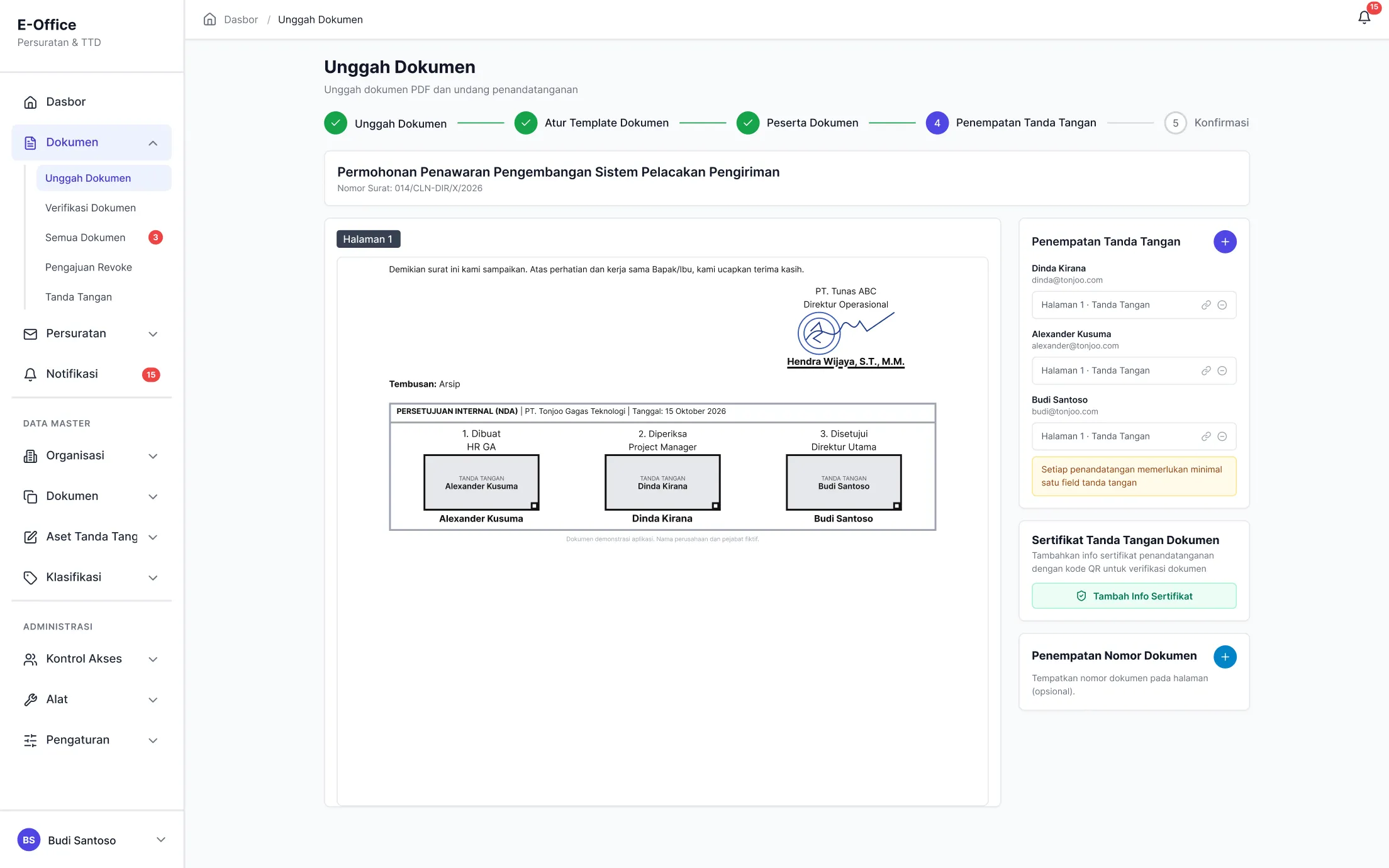1389x868 pixels.
Task: Expand the Klasifikasi menu
Action: [x=91, y=577]
